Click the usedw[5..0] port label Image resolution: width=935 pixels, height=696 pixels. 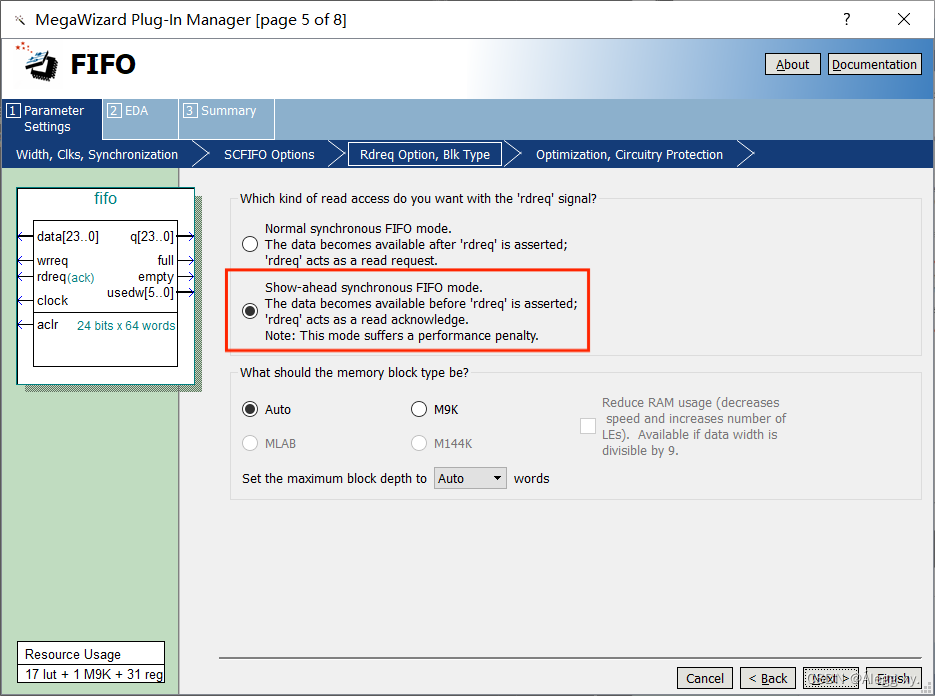click(140, 293)
